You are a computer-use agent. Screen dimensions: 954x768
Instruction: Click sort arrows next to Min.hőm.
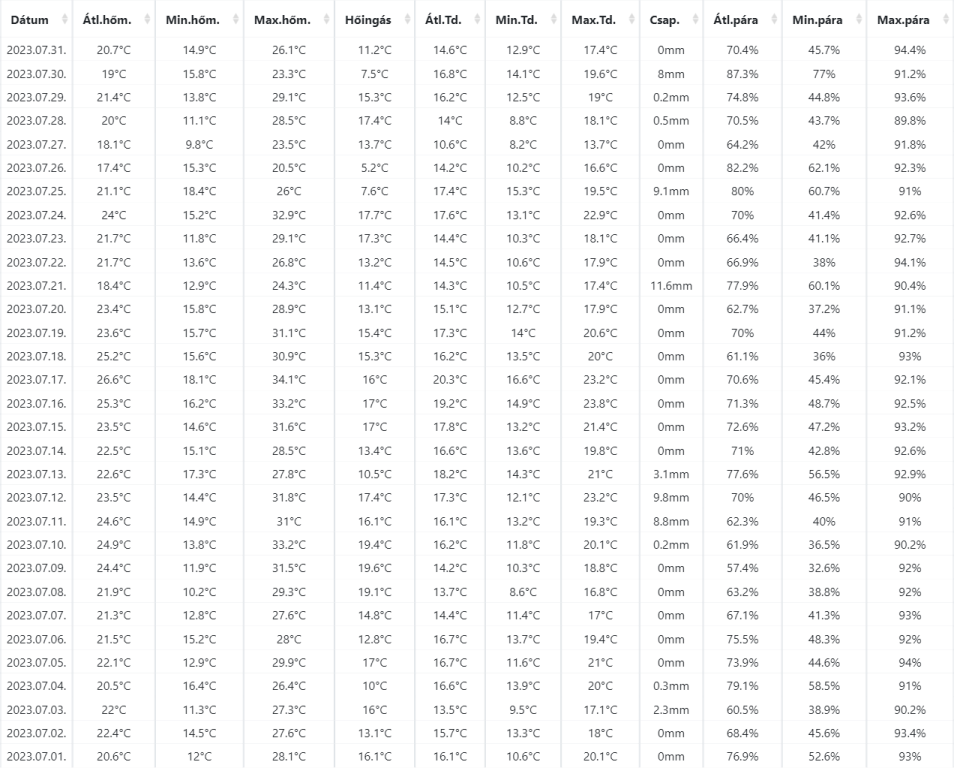tap(236, 19)
